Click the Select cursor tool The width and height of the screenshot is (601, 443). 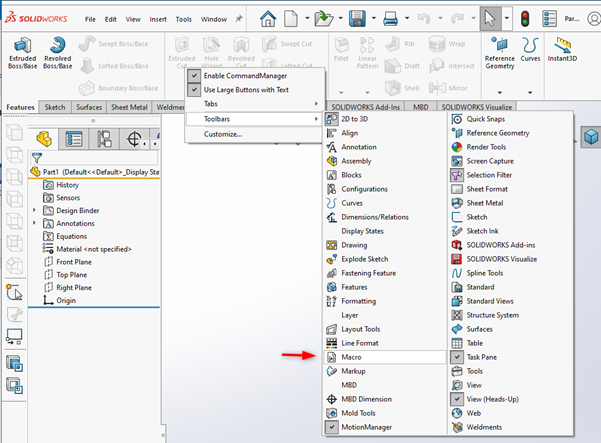pos(490,18)
